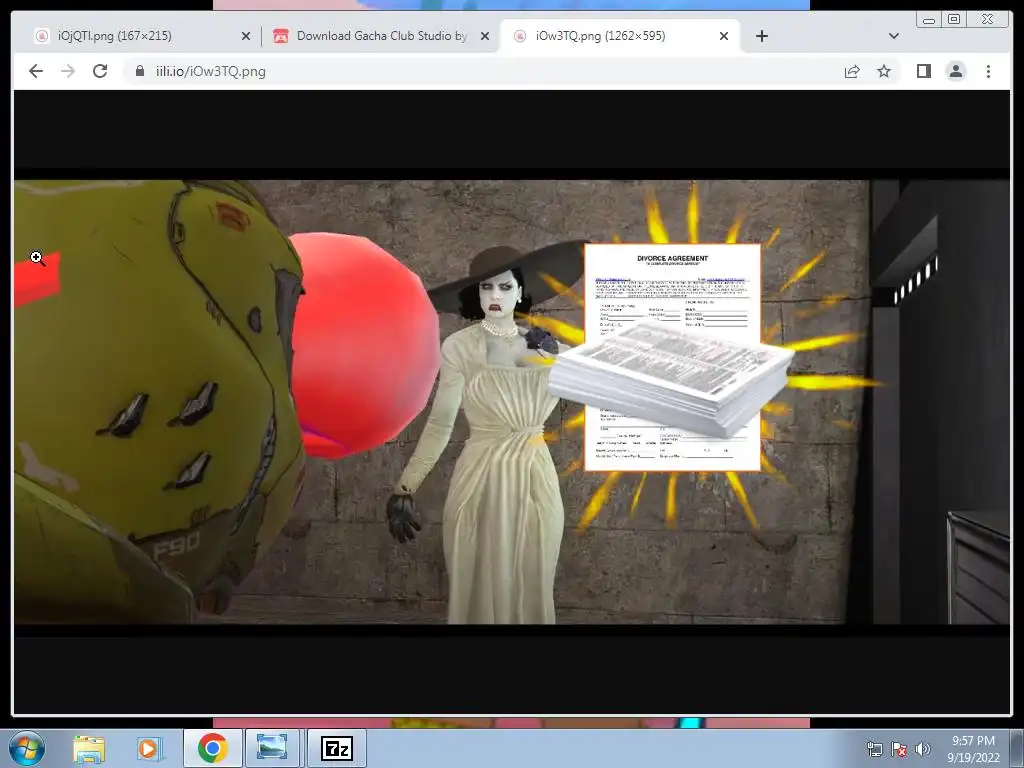The height and width of the screenshot is (768, 1024).
Task: Close the iOjQTI.png tab
Action: click(246, 36)
